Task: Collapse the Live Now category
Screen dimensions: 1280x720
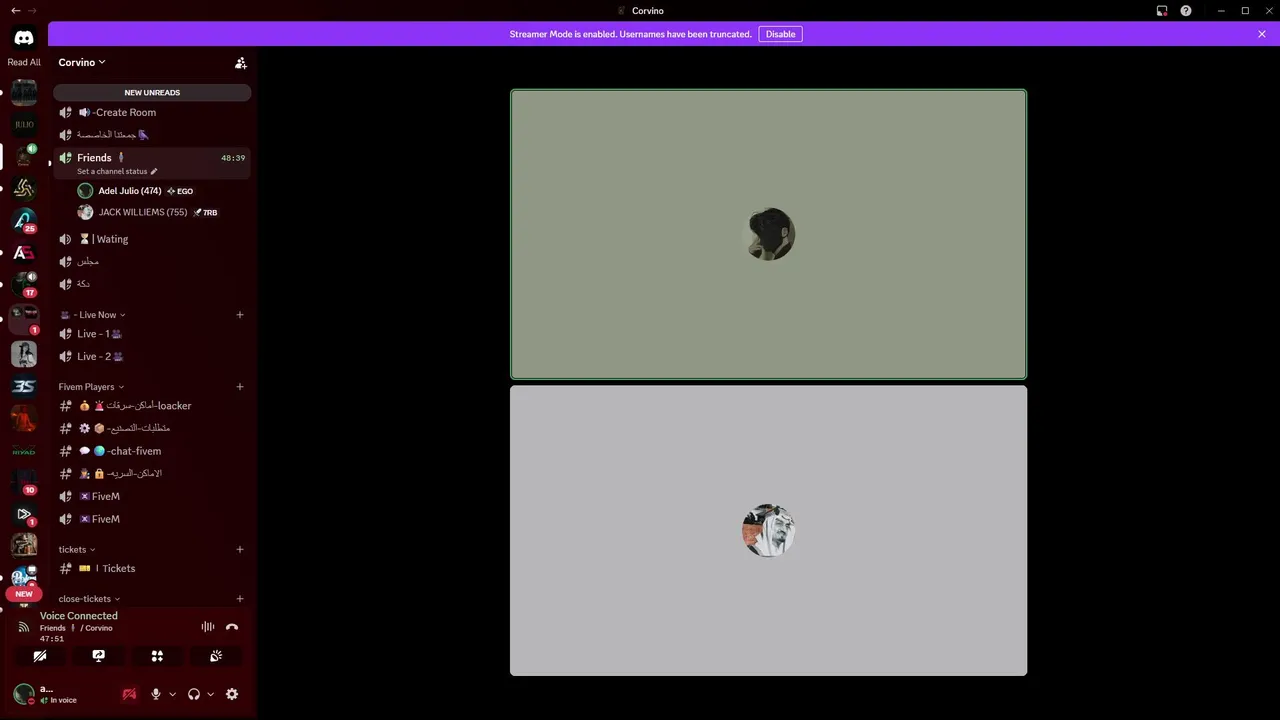Action: [x=93, y=315]
